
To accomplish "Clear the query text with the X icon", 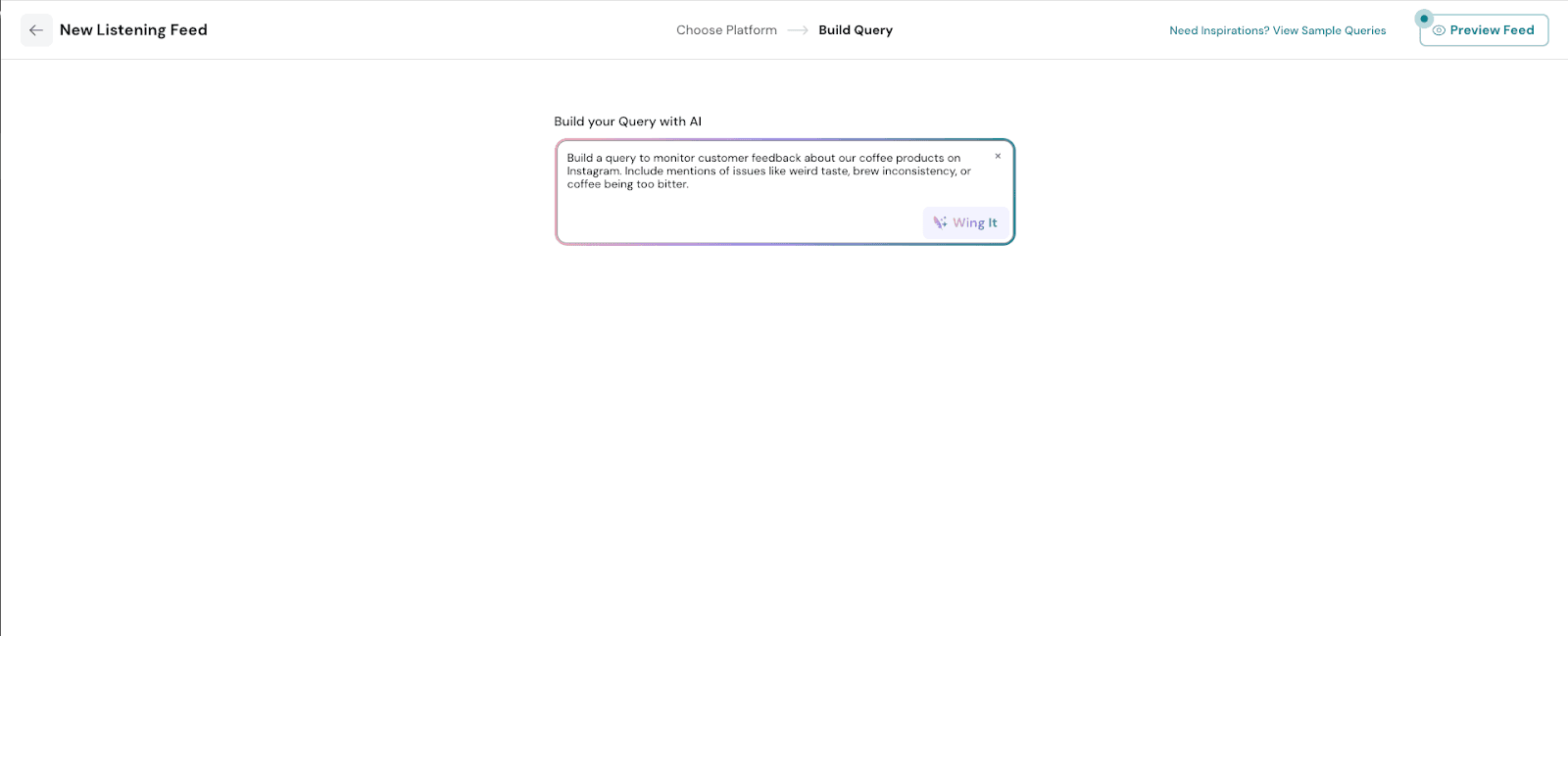I will coord(998,157).
